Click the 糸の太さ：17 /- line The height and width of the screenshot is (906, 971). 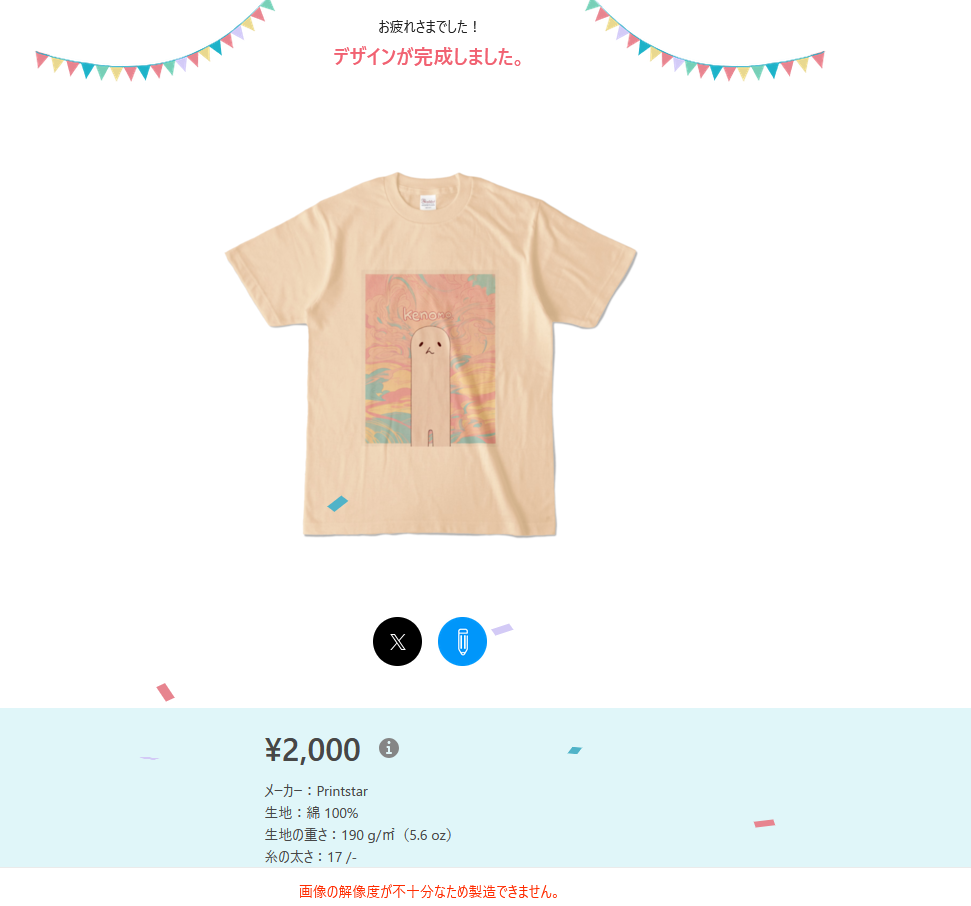tap(310, 856)
